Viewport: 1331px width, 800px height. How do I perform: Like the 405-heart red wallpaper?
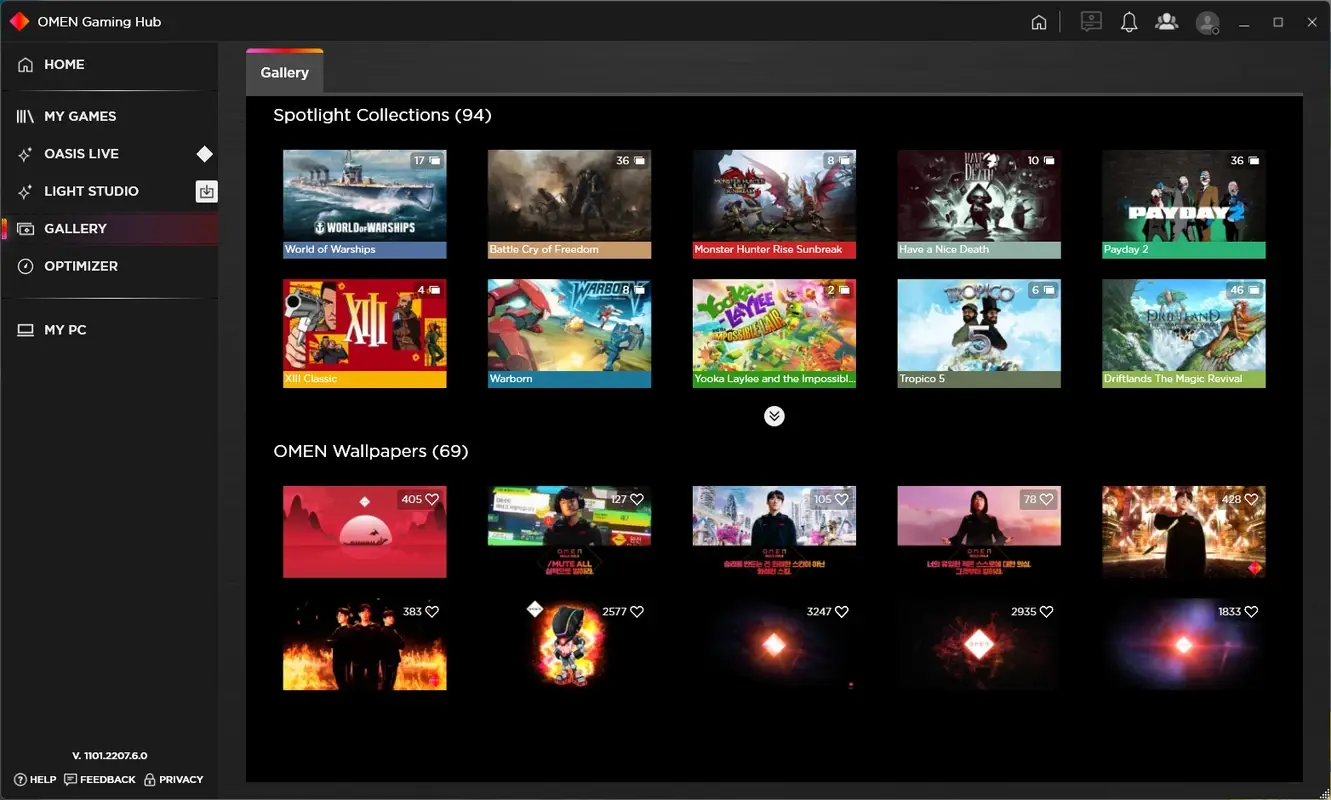pos(432,498)
